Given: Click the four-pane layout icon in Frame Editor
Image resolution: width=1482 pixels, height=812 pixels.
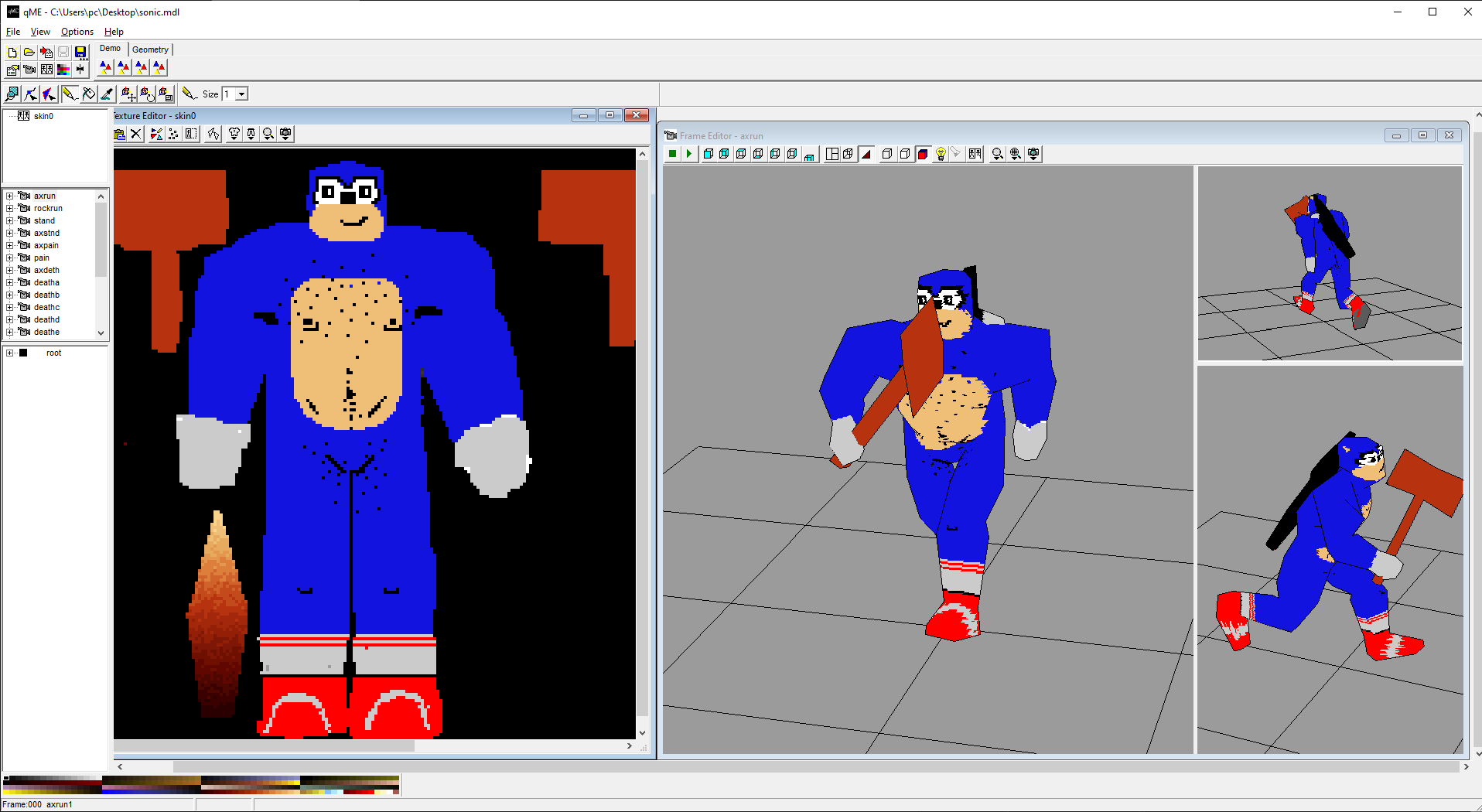Looking at the screenshot, I should tap(832, 154).
